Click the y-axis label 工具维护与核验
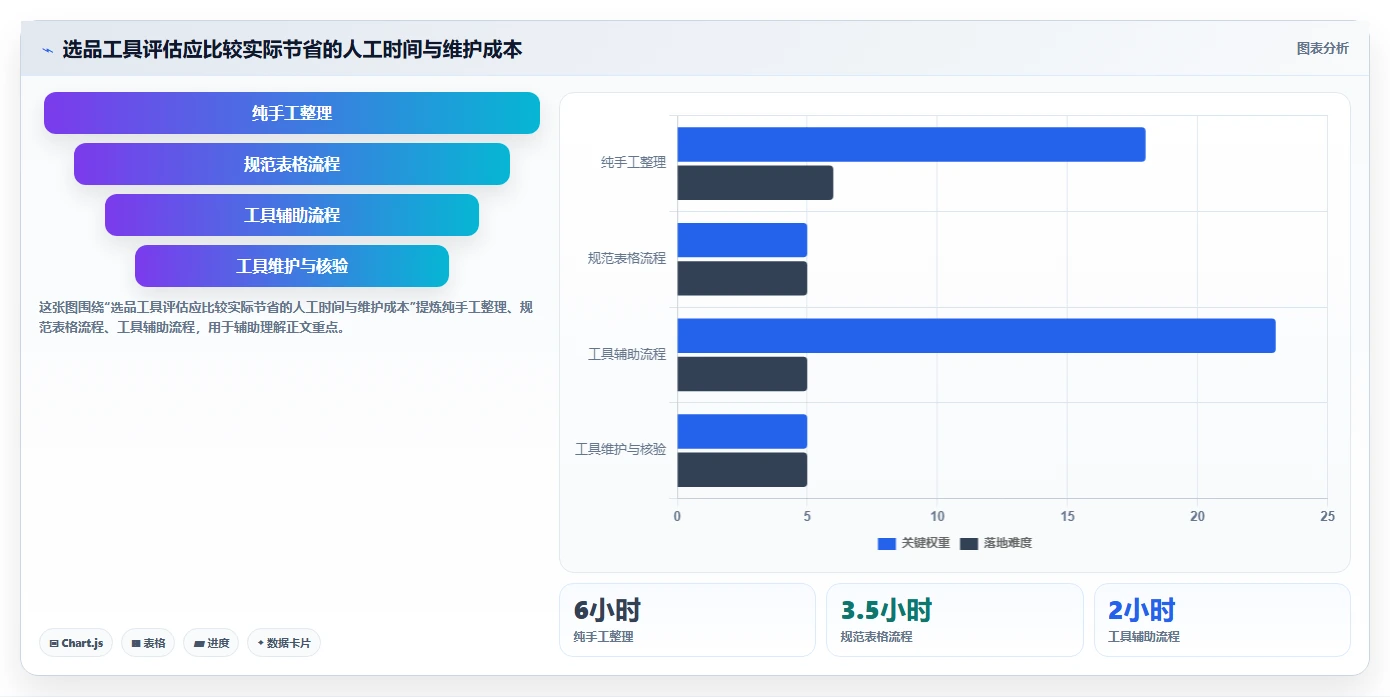Screen dimensions: 1390x697 (x=620, y=449)
